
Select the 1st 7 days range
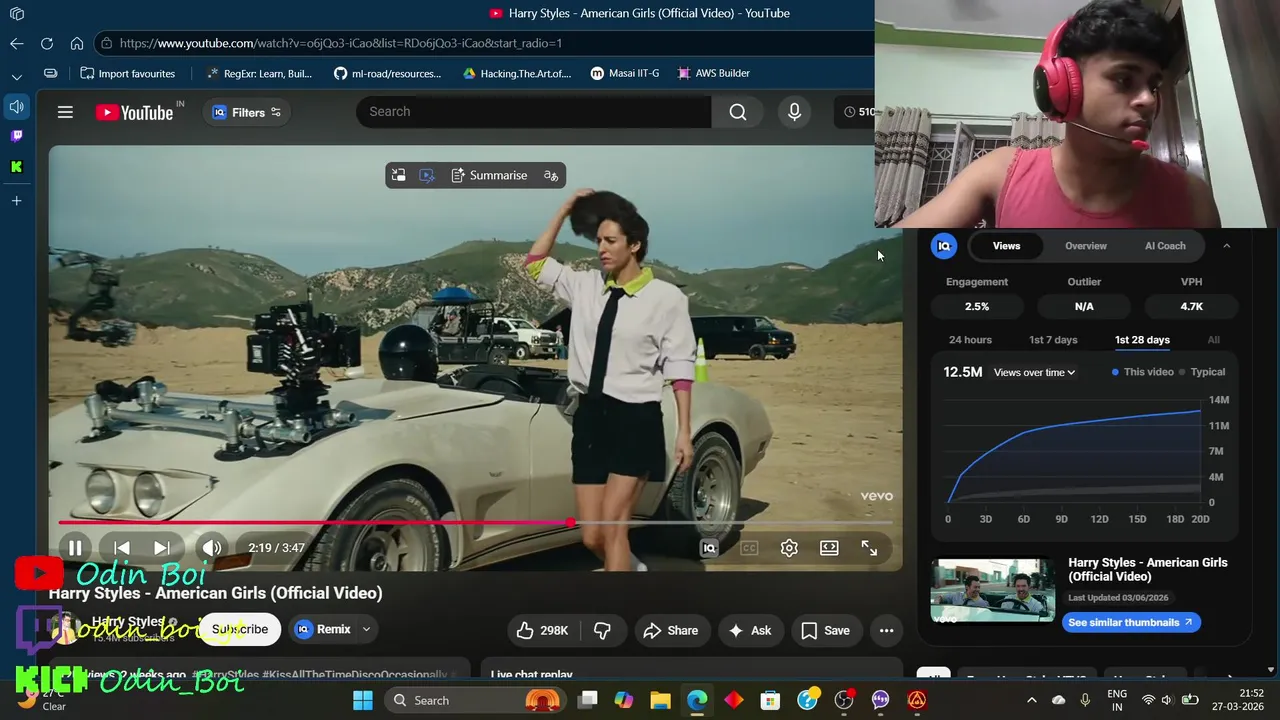(1053, 340)
